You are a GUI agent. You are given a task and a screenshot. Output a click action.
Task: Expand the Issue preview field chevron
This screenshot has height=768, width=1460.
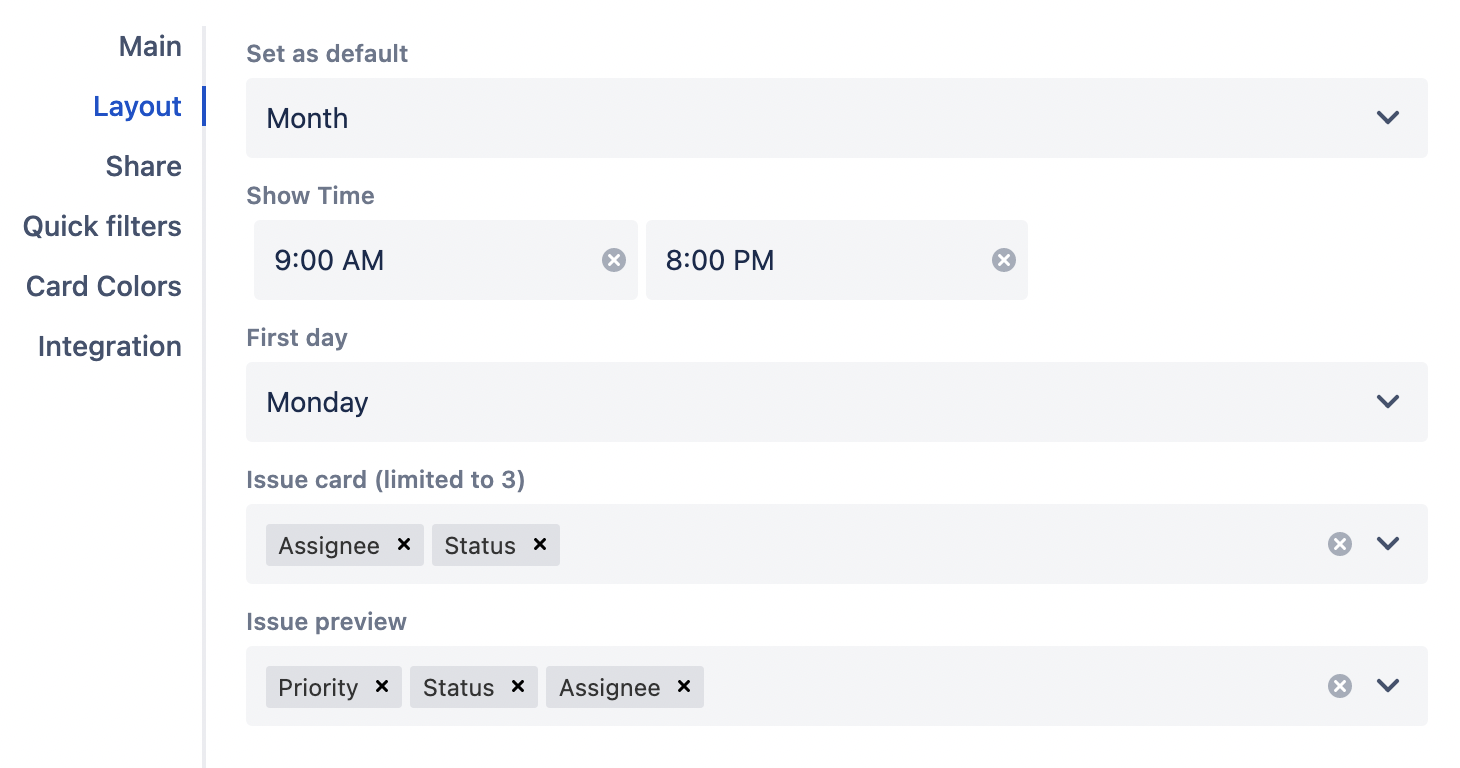point(1388,686)
